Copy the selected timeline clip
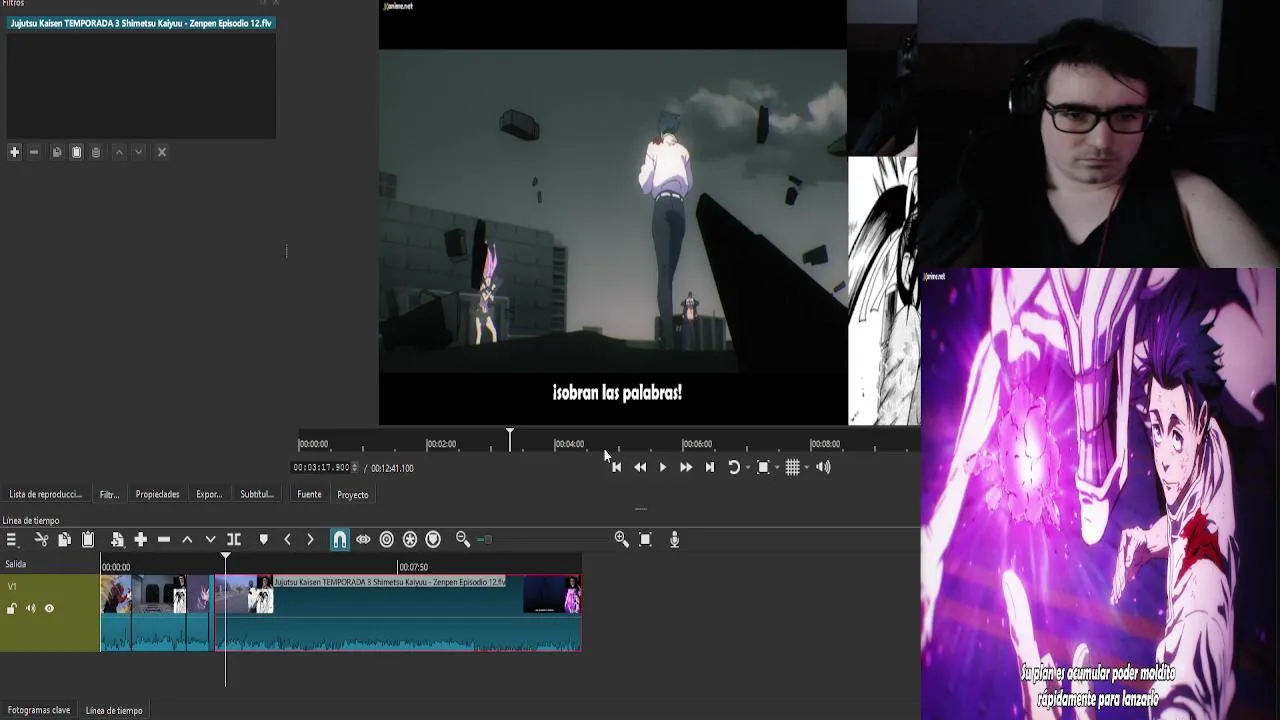 (x=64, y=539)
